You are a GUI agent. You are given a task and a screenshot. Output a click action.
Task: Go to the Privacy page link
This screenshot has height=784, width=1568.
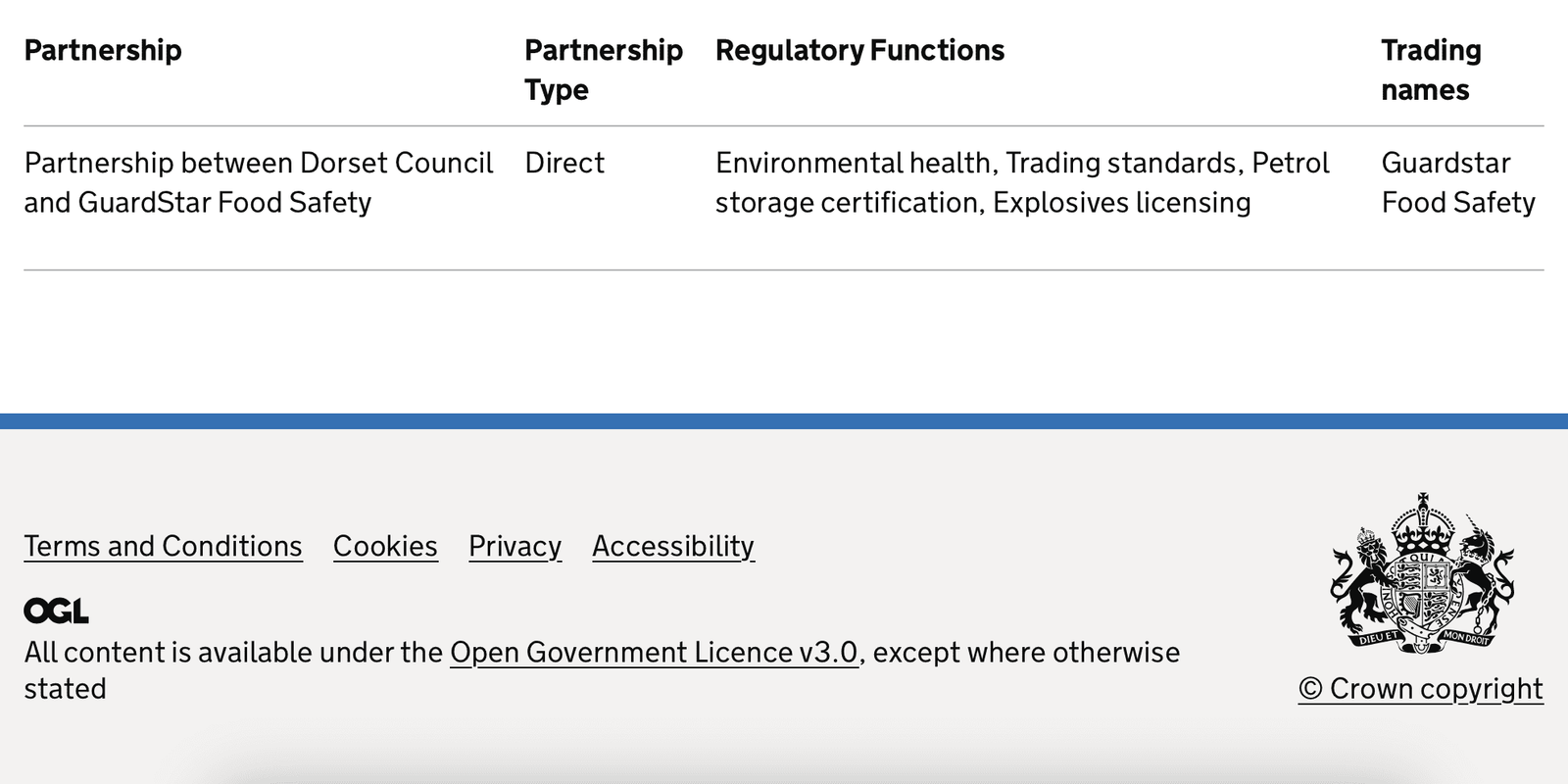pos(514,546)
